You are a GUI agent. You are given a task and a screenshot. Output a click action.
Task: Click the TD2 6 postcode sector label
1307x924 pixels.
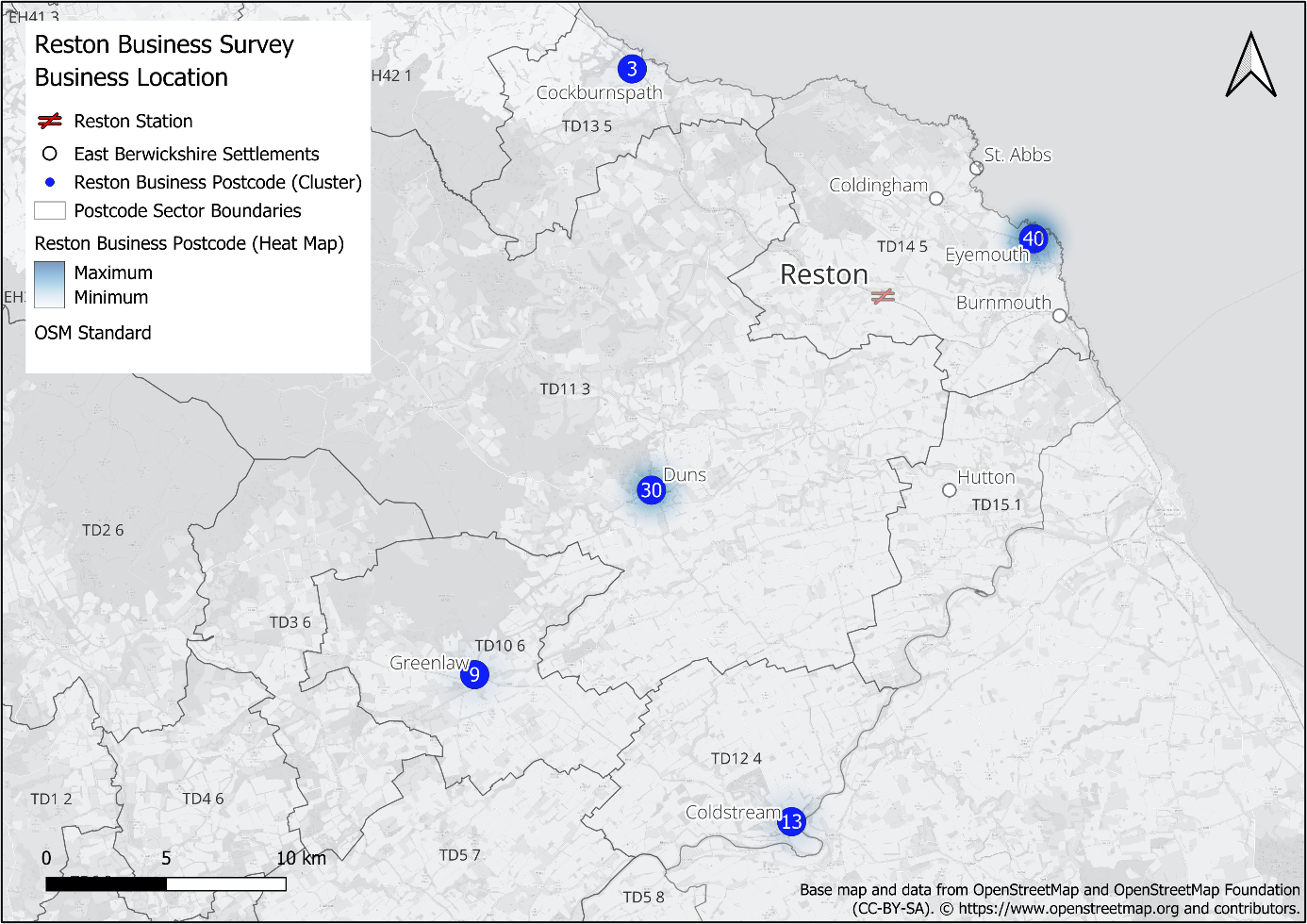tap(103, 531)
